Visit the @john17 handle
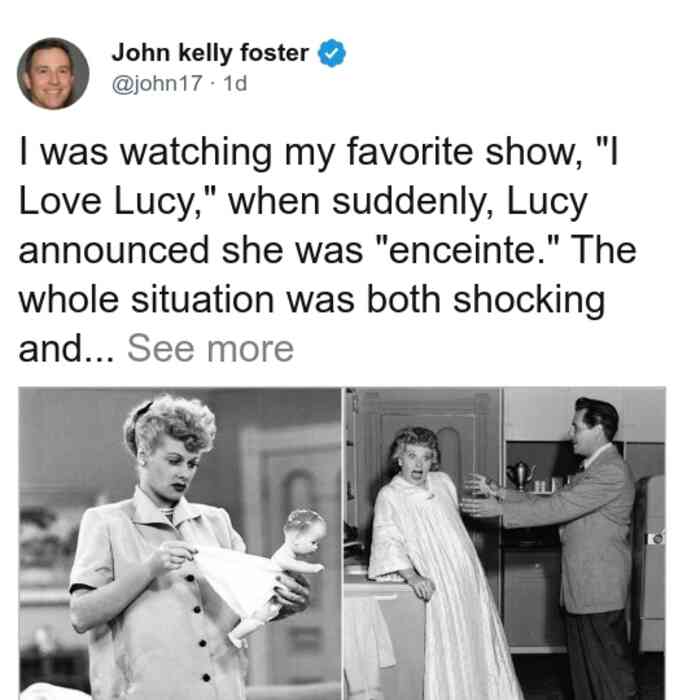The height and width of the screenshot is (700, 700). [x=157, y=83]
